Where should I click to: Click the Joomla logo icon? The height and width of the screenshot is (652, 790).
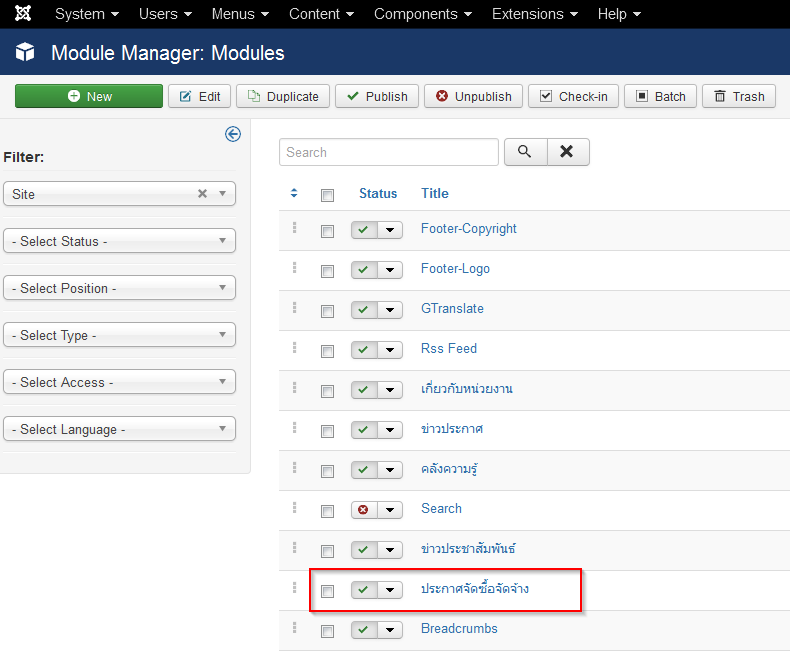point(23,13)
